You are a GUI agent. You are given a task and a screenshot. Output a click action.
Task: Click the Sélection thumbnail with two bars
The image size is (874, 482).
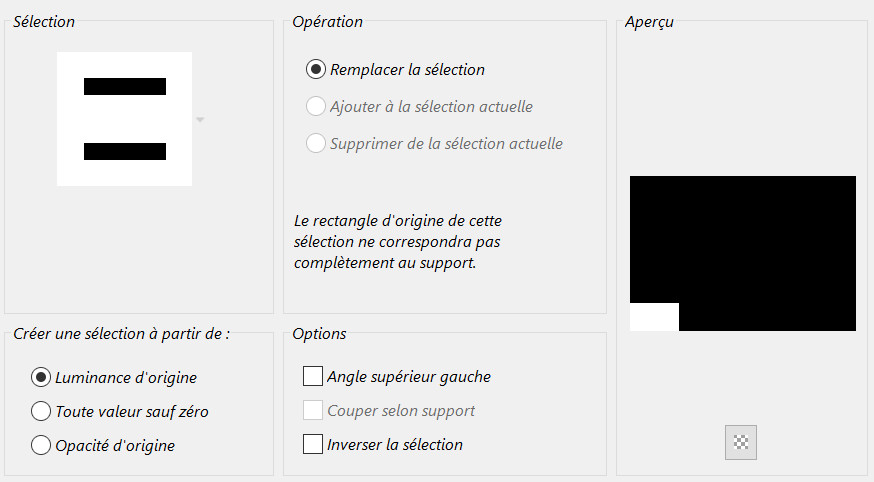tap(124, 118)
